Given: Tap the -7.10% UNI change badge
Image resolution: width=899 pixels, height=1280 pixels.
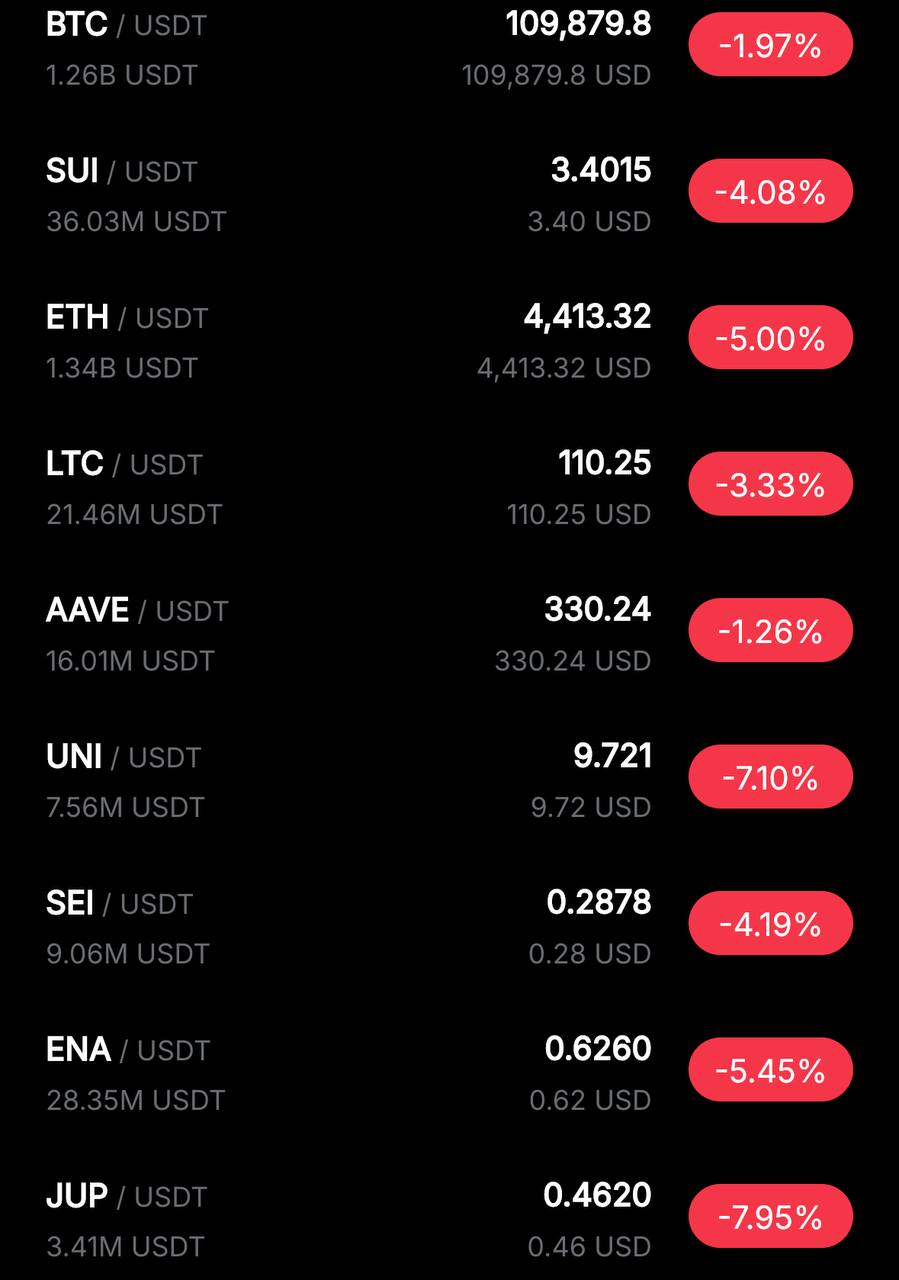Looking at the screenshot, I should pyautogui.click(x=770, y=777).
